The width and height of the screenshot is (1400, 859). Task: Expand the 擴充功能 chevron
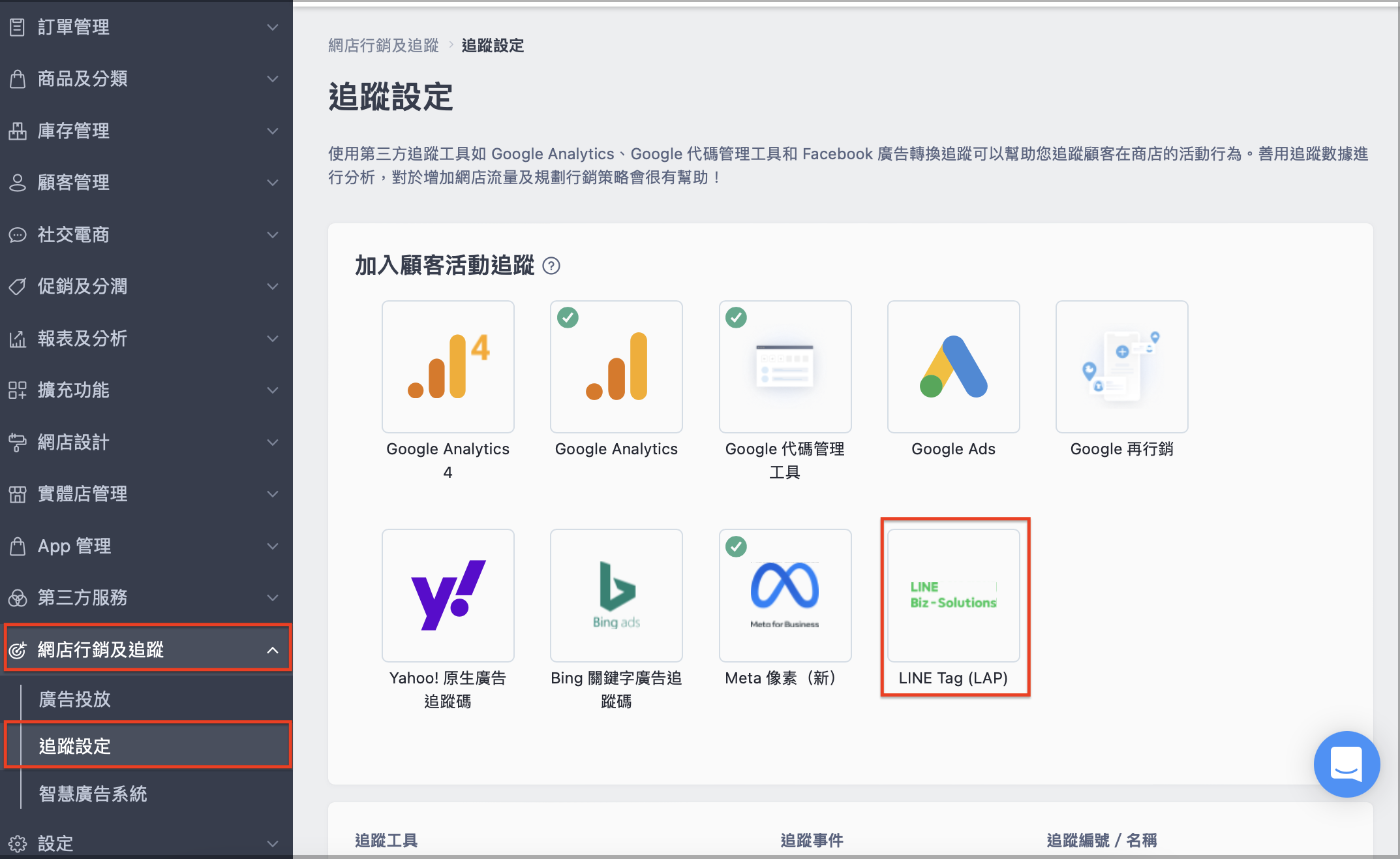273,390
